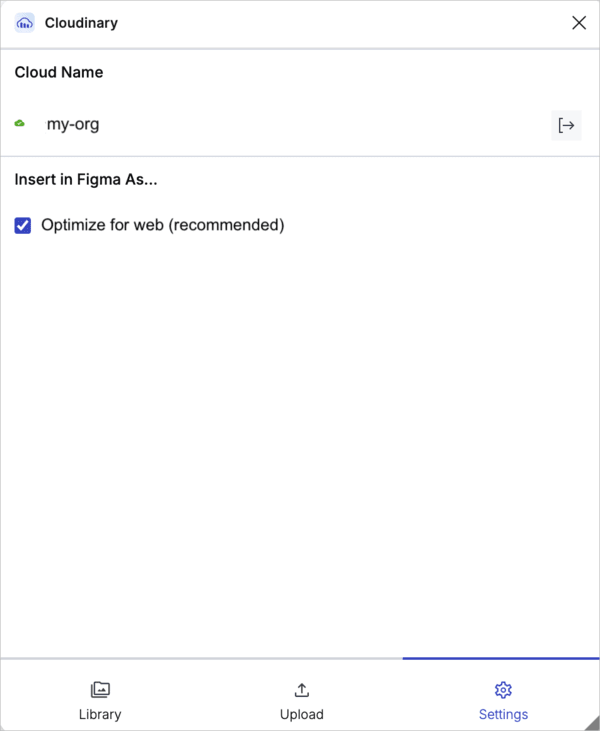
Task: Click the corner resize handle triangle
Action: 593,724
